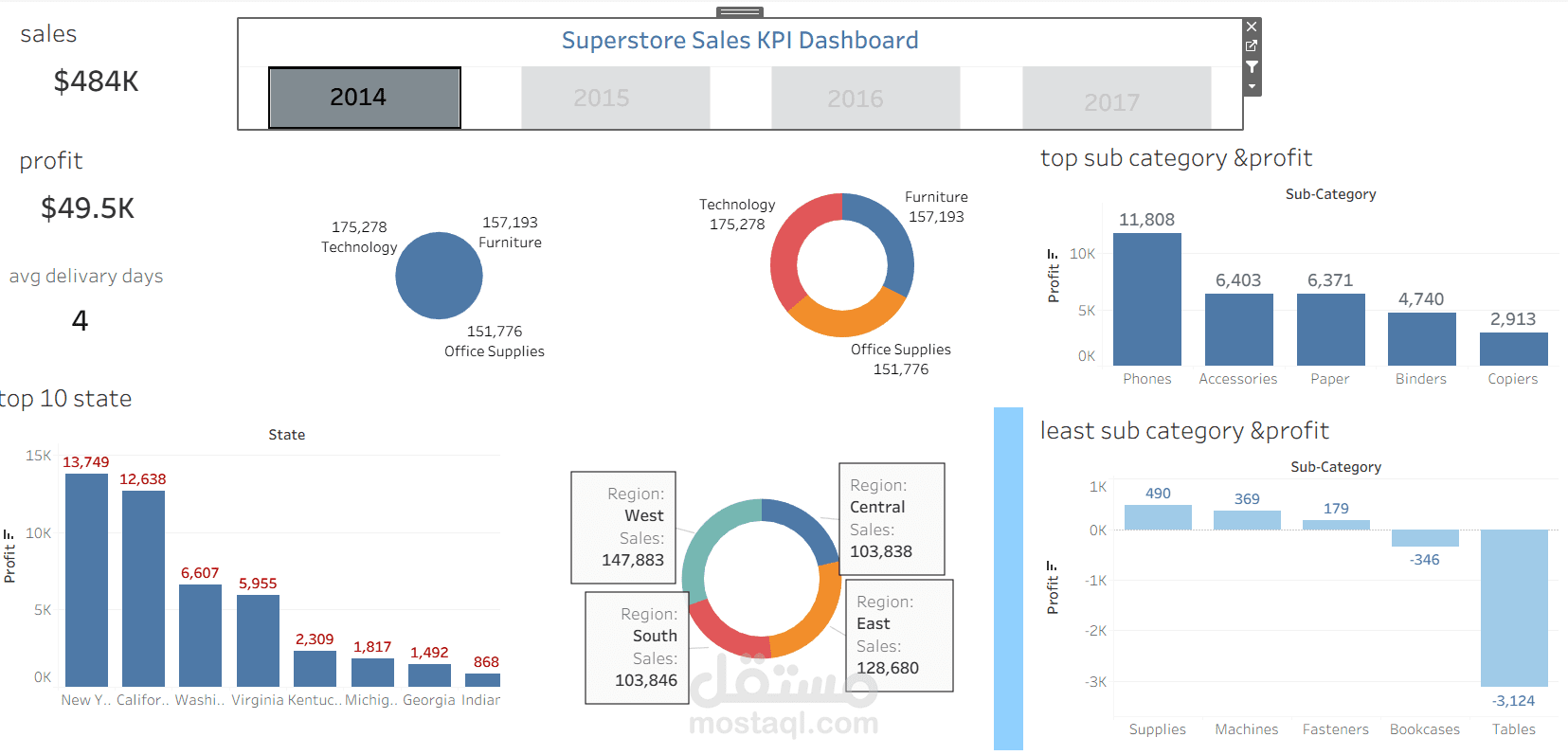Click the 'least sub category &profit' title
Image resolution: width=1568 pixels, height=755 pixels.
[1184, 431]
